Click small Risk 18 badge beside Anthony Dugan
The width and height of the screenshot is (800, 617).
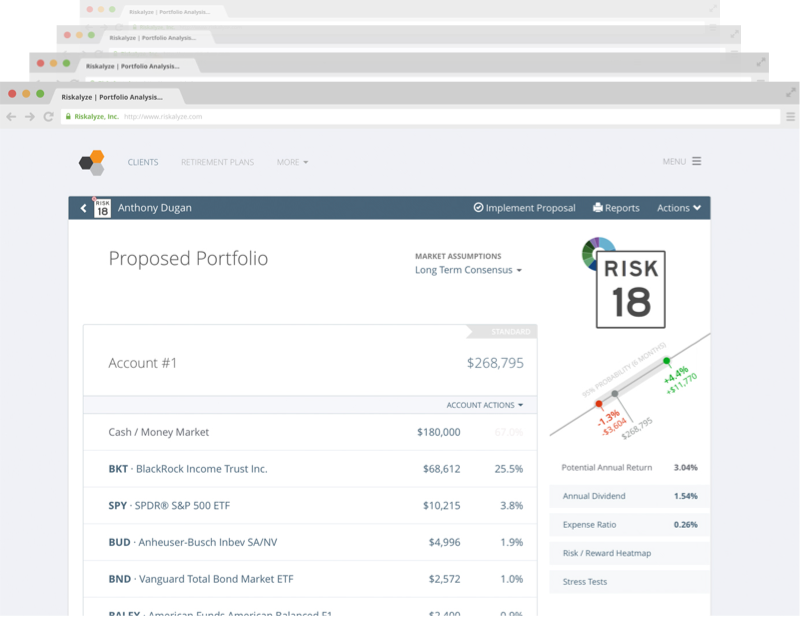pos(102,208)
